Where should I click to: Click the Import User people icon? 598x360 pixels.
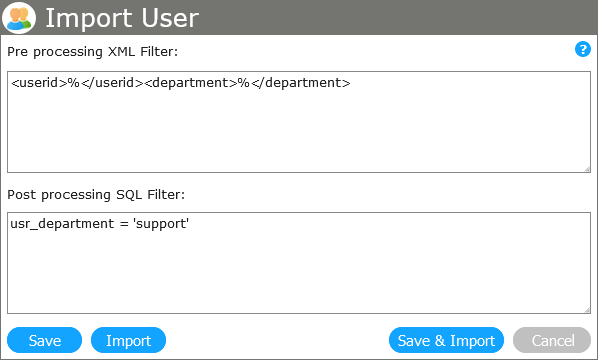pyautogui.click(x=19, y=18)
